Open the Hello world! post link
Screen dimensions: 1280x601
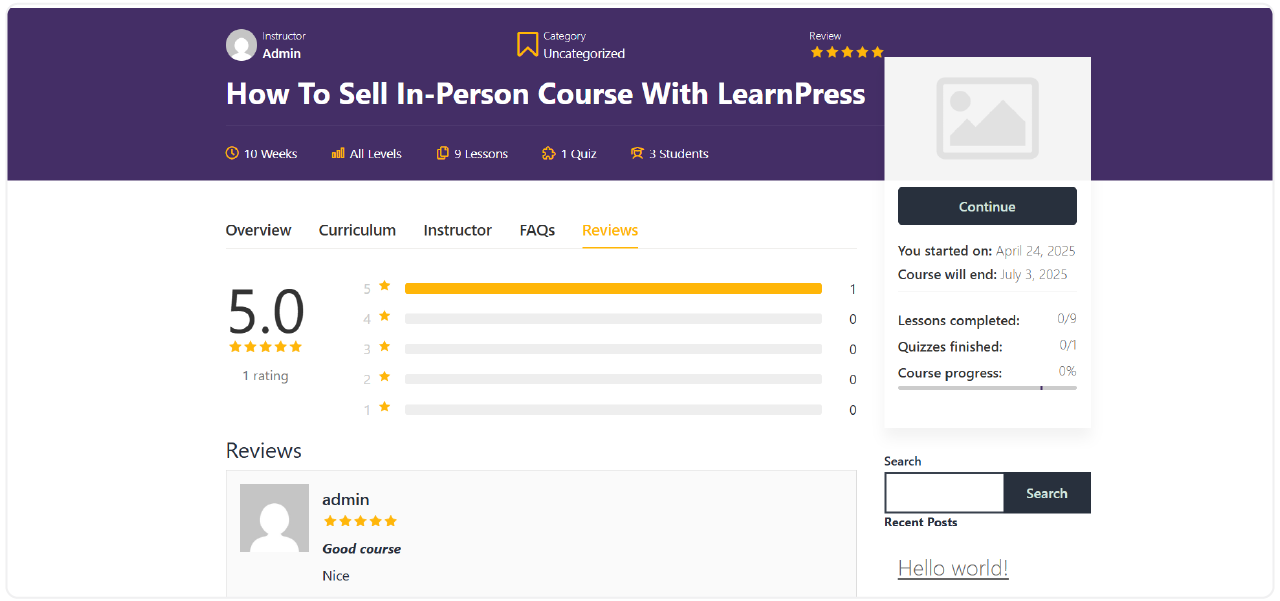953,567
